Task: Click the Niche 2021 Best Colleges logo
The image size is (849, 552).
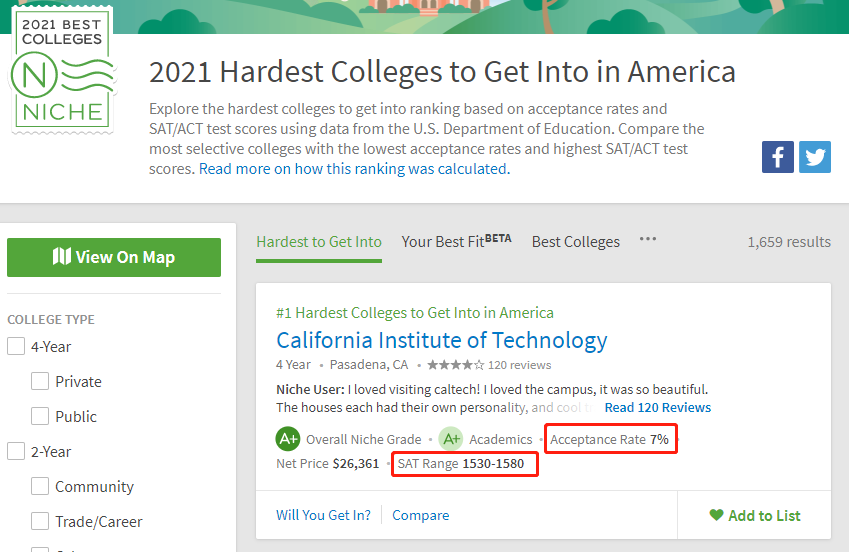Action: coord(62,70)
